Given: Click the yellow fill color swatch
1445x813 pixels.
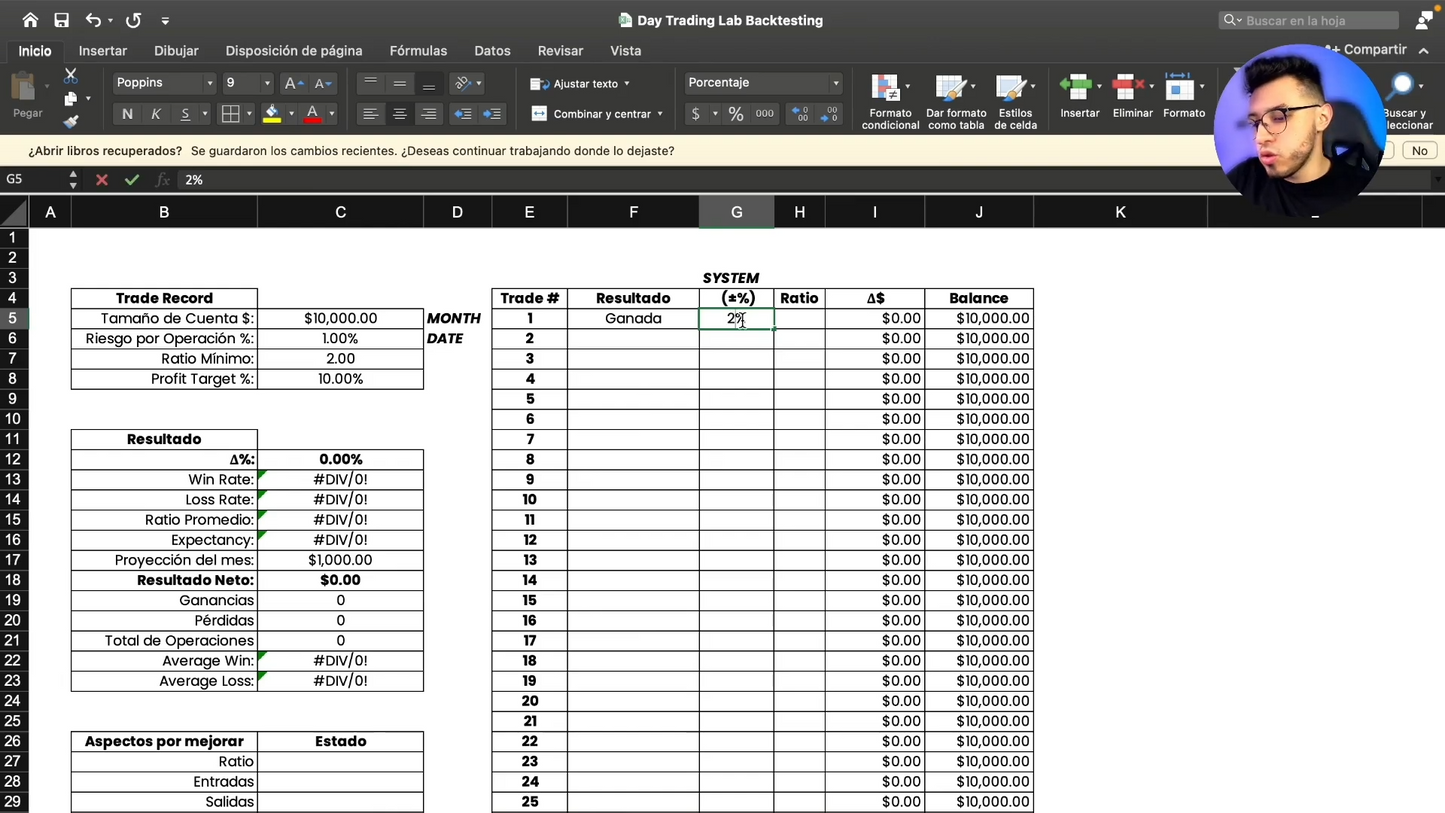Looking at the screenshot, I should click(x=272, y=114).
